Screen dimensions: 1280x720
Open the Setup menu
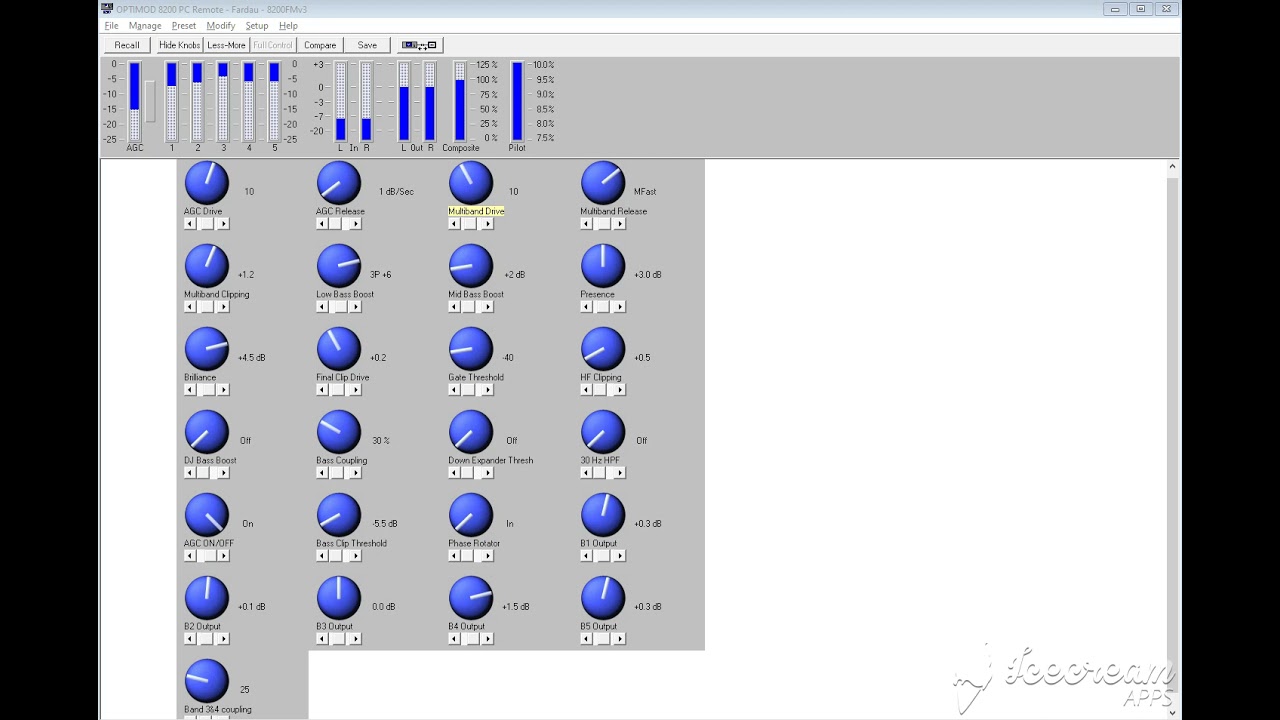(x=257, y=26)
